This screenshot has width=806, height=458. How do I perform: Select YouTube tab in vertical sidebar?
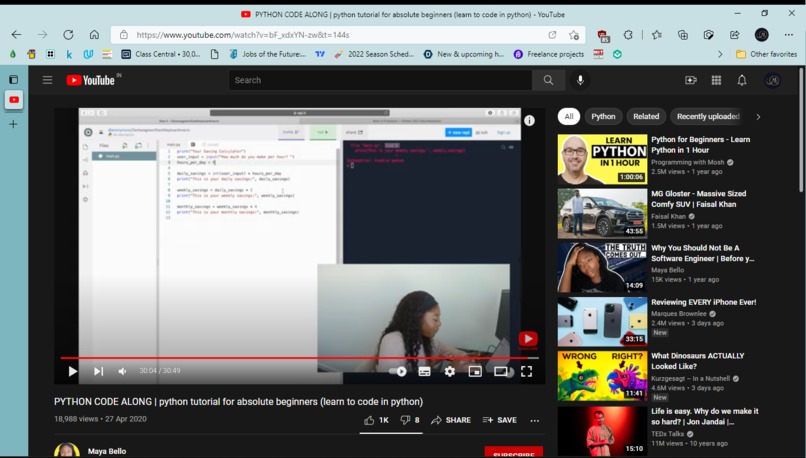(x=14, y=99)
